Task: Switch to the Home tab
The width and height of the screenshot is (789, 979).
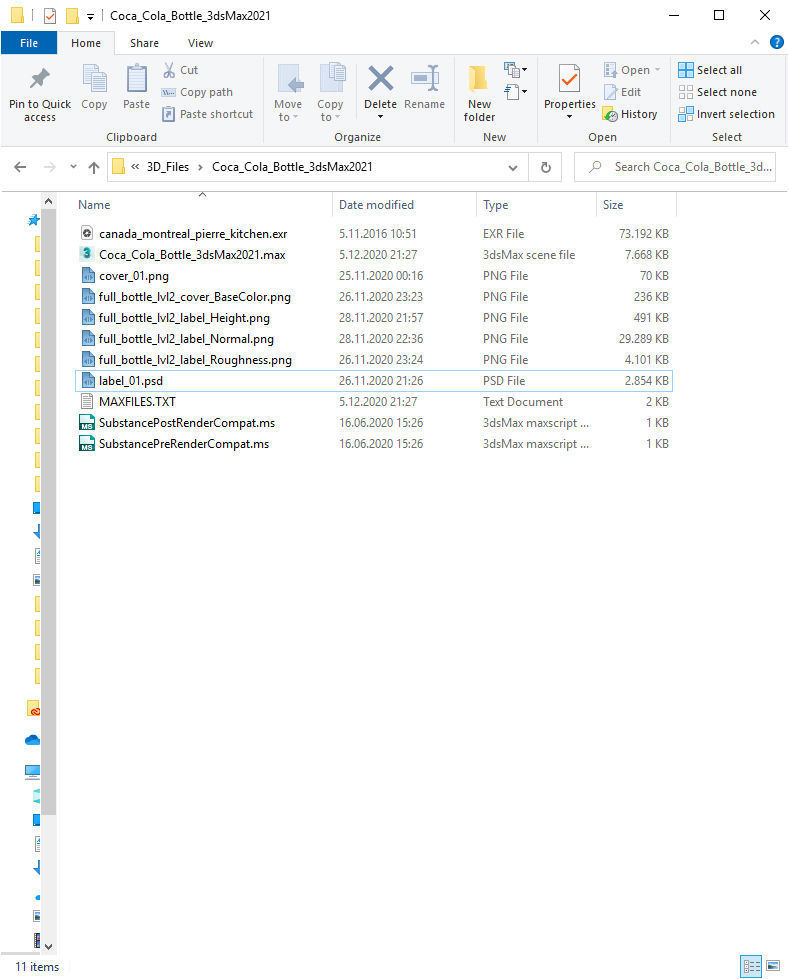Action: [x=86, y=43]
